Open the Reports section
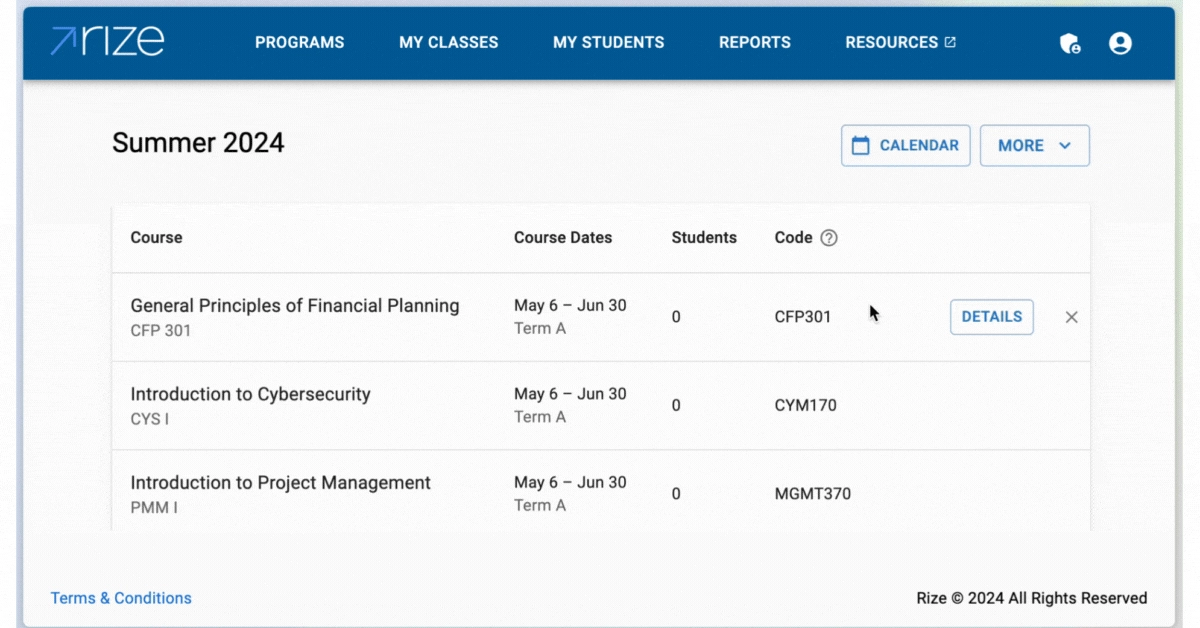 (754, 42)
